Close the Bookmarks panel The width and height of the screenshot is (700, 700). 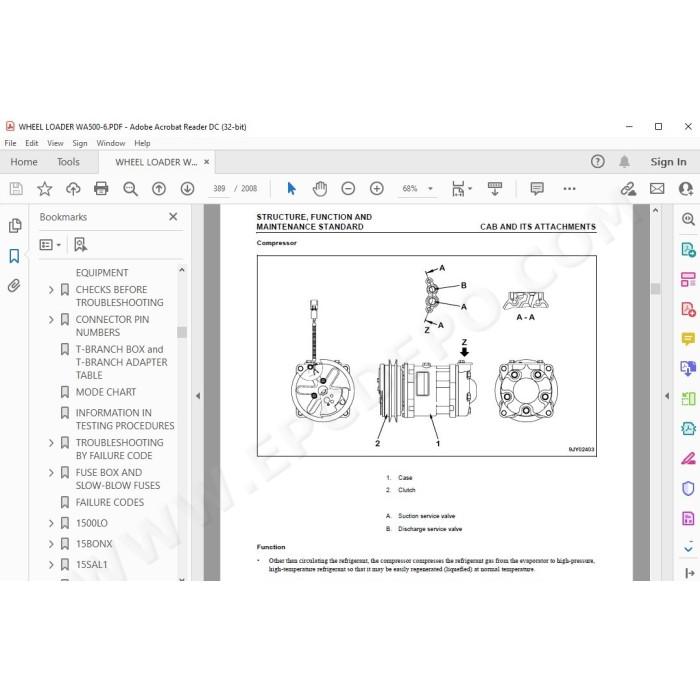173,217
